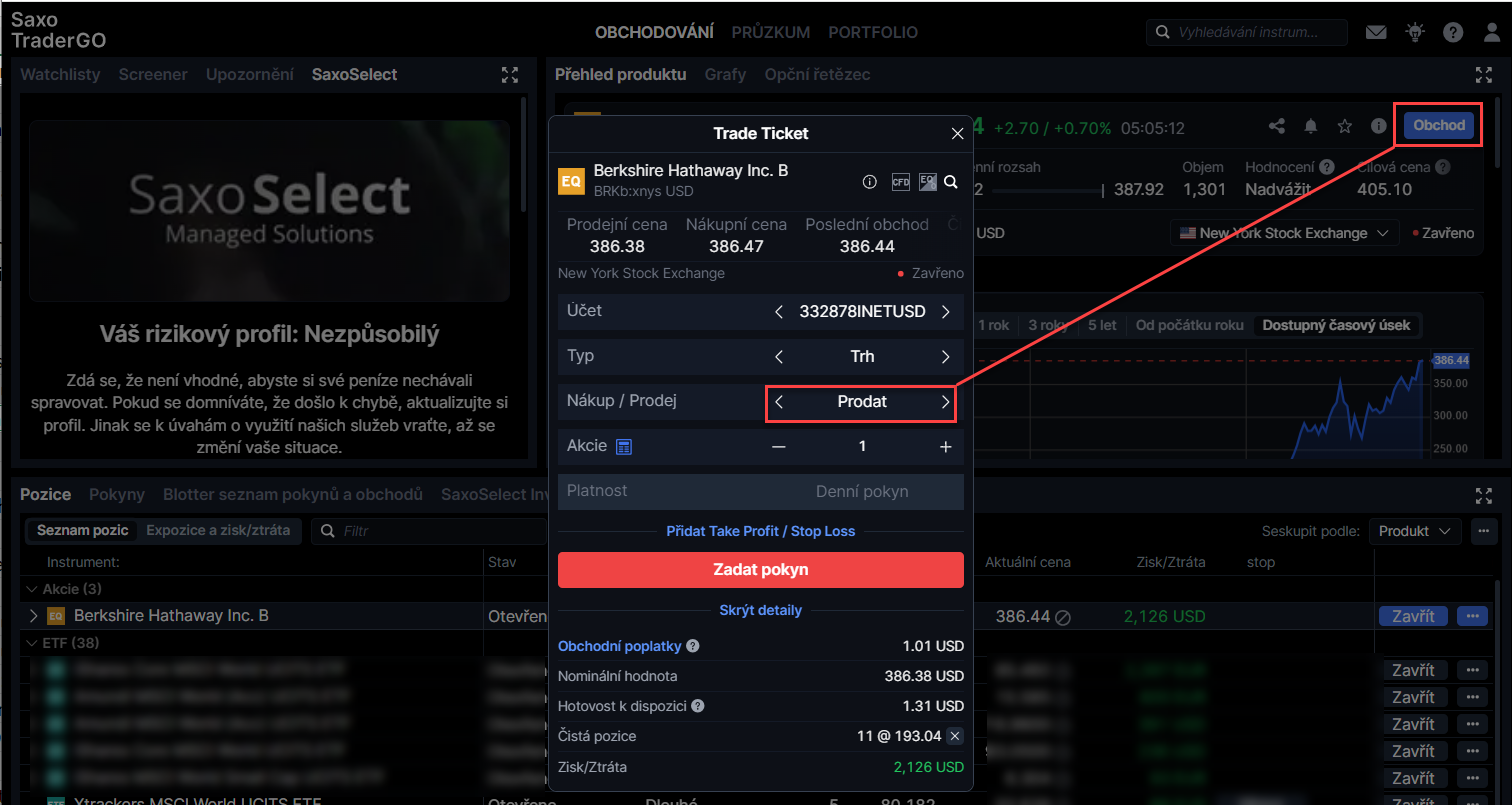1512x805 pixels.
Task: Select Od počátku roku chart range
Action: [x=1189, y=325]
